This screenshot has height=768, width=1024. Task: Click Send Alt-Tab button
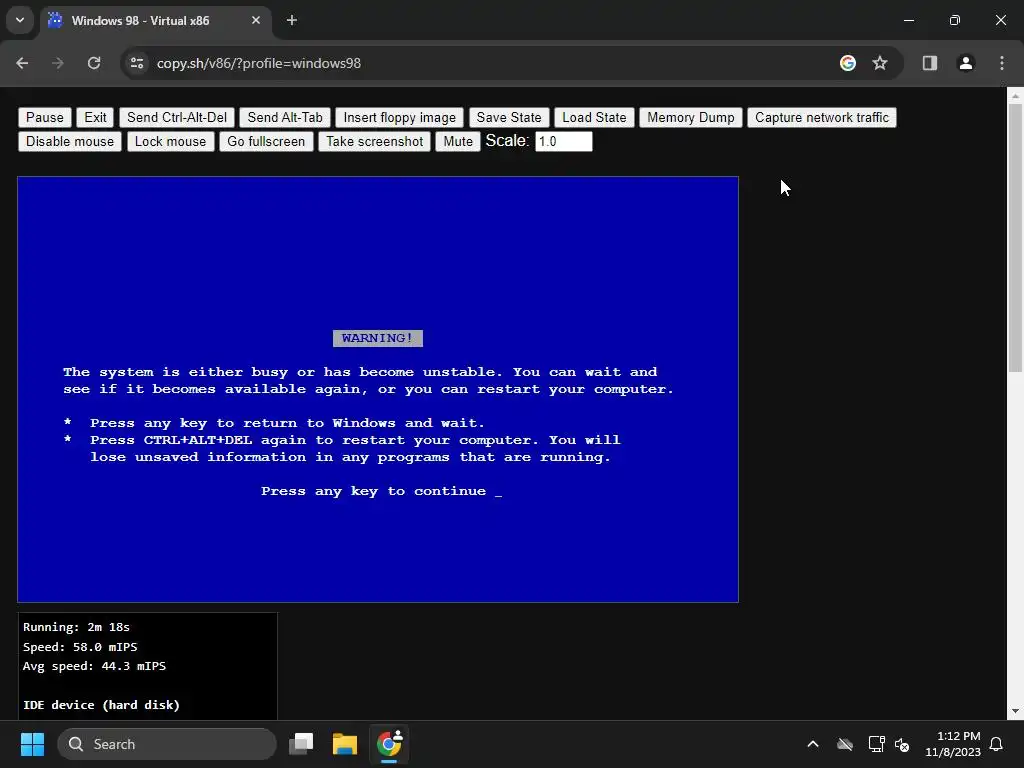point(285,118)
